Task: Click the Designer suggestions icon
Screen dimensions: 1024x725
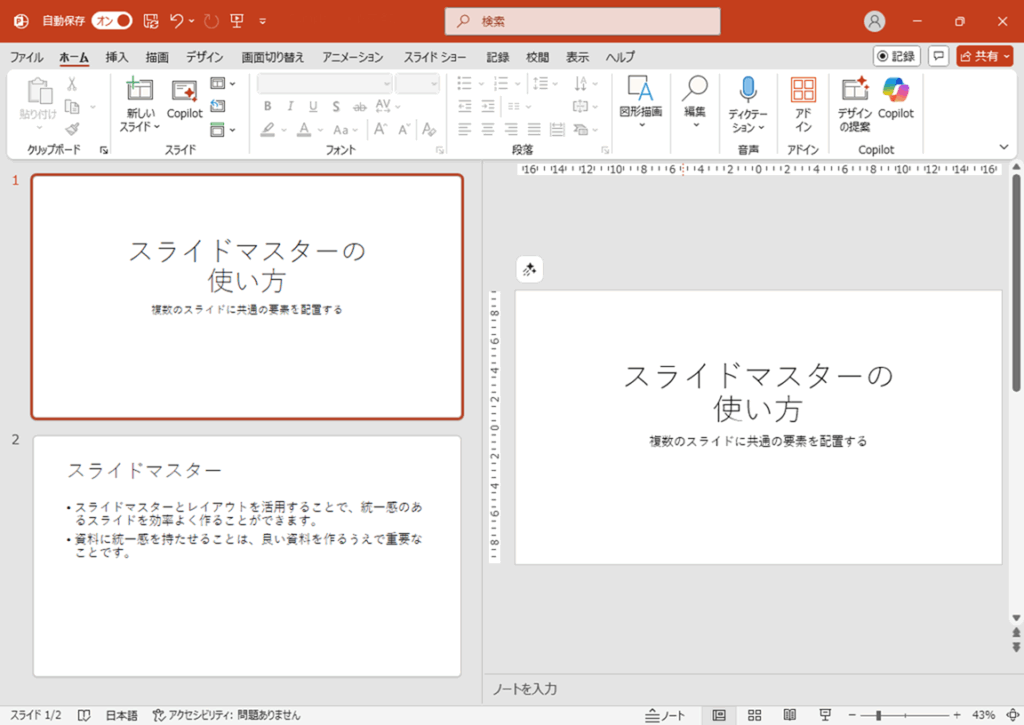Action: [854, 90]
